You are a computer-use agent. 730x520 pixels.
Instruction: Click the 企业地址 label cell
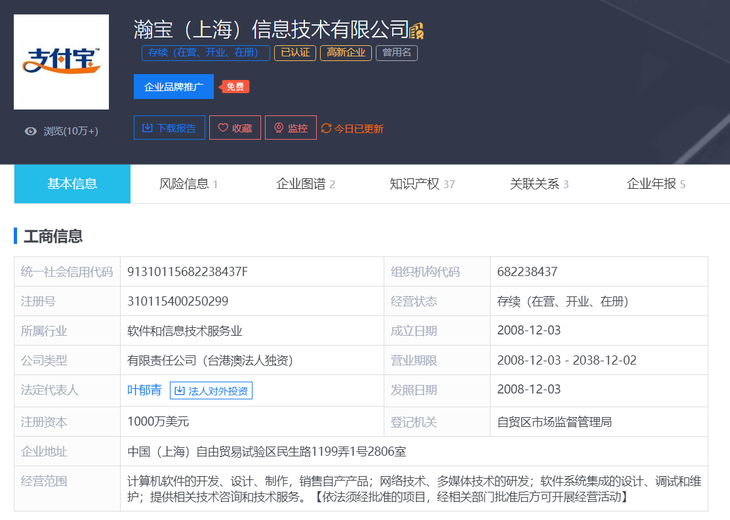click(67, 452)
